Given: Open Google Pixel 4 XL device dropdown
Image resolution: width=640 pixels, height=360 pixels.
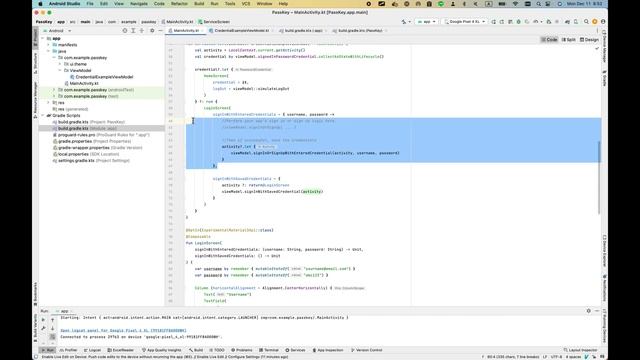Looking at the screenshot, I should [x=465, y=22].
